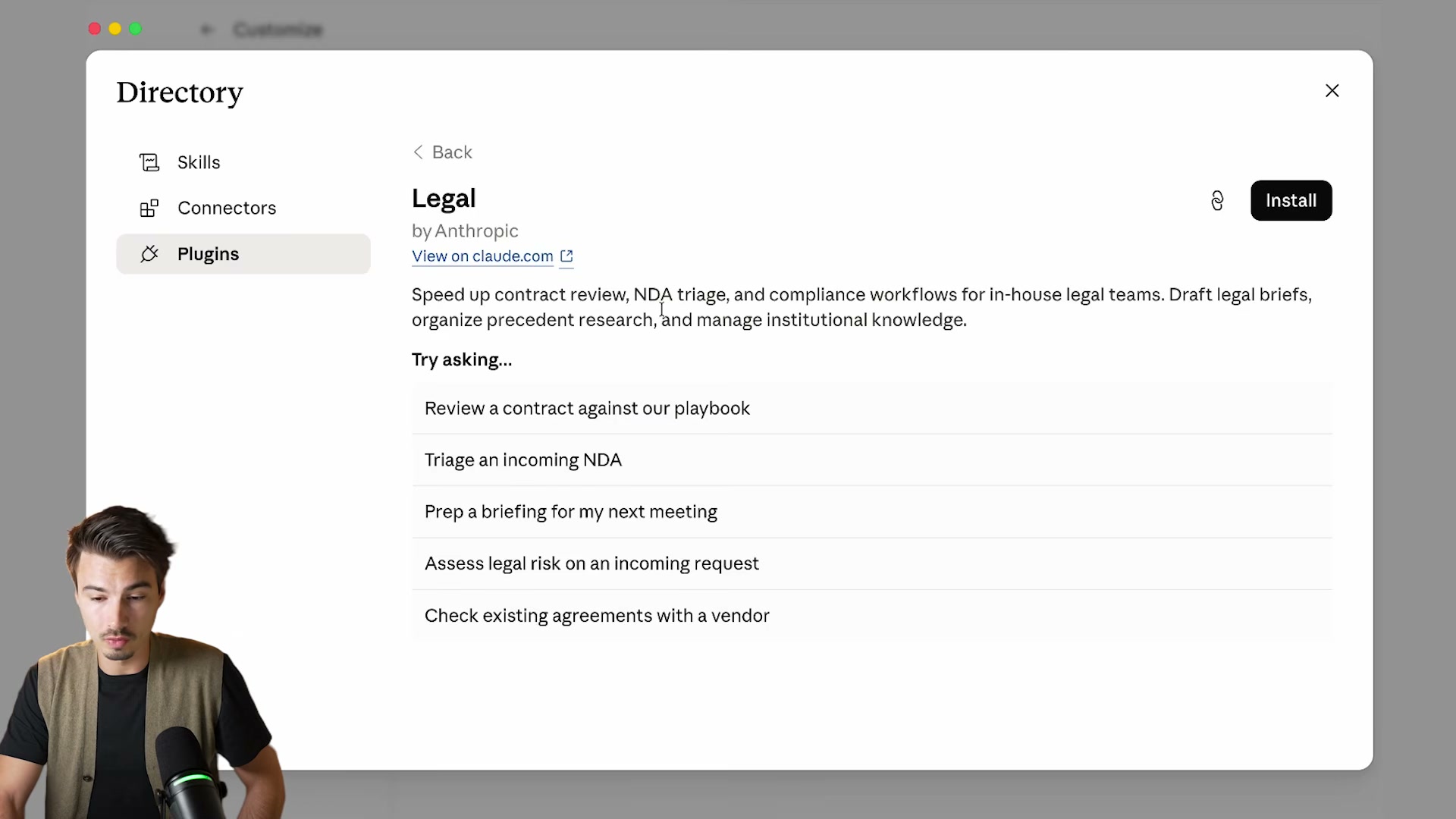The width and height of the screenshot is (1456, 819).
Task: Install the Legal plugin
Action: point(1291,201)
